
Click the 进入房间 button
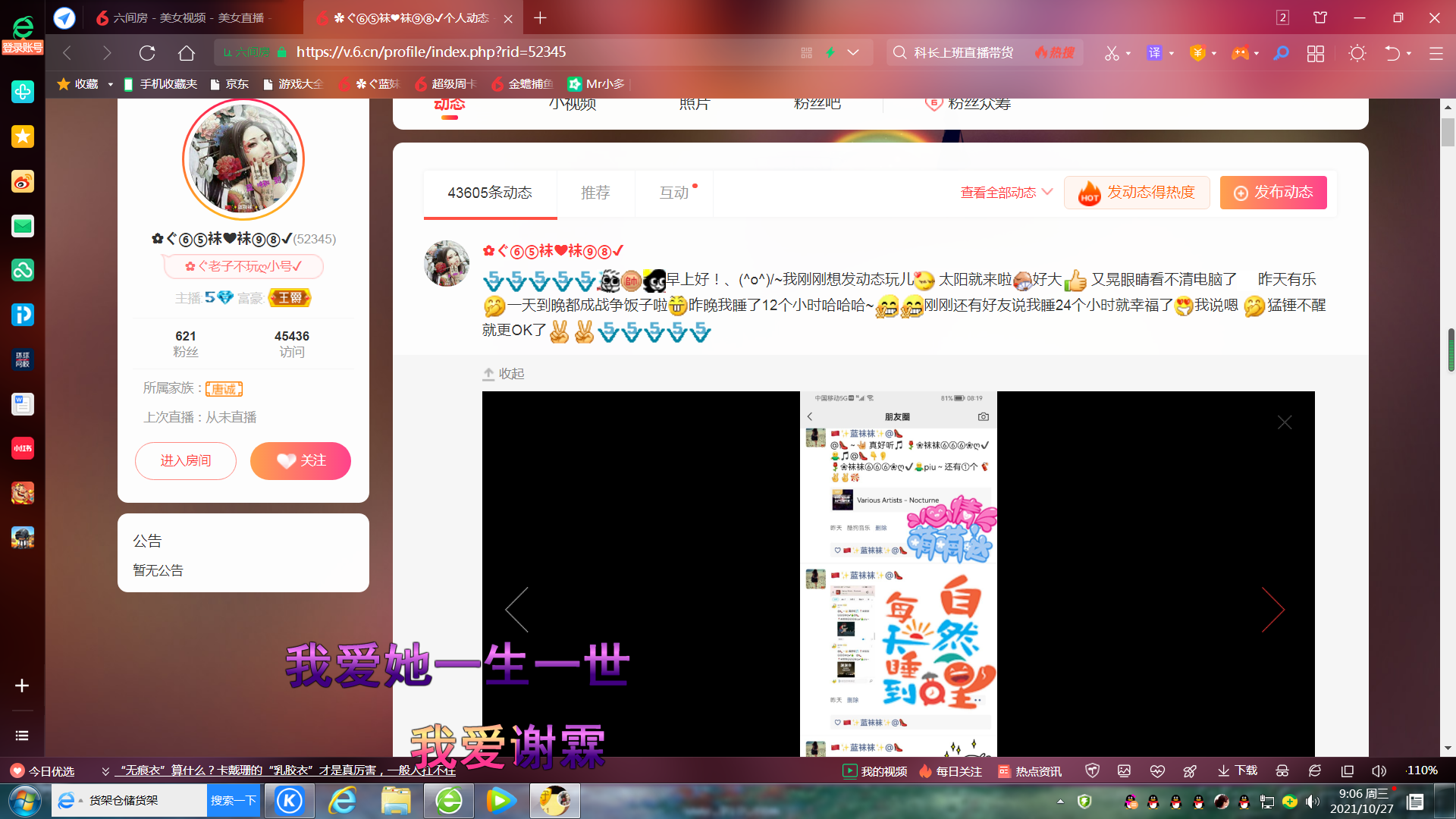pyautogui.click(x=186, y=461)
